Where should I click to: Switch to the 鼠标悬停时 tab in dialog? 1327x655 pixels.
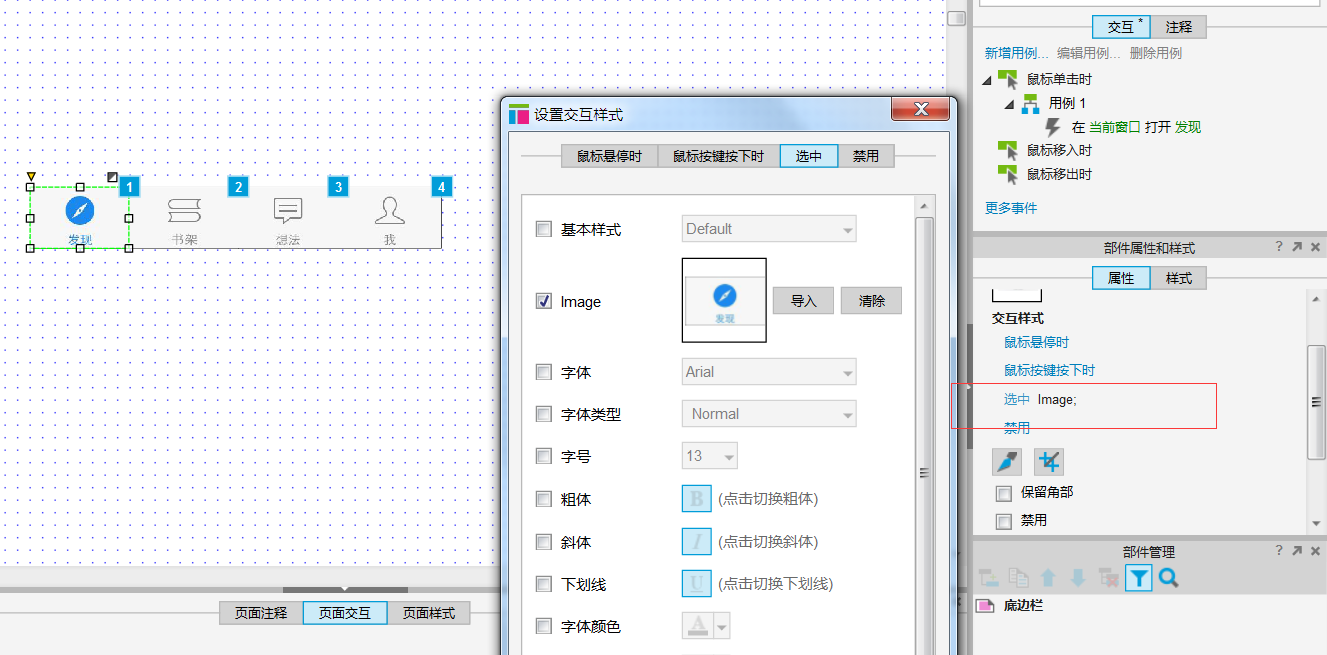click(x=608, y=156)
